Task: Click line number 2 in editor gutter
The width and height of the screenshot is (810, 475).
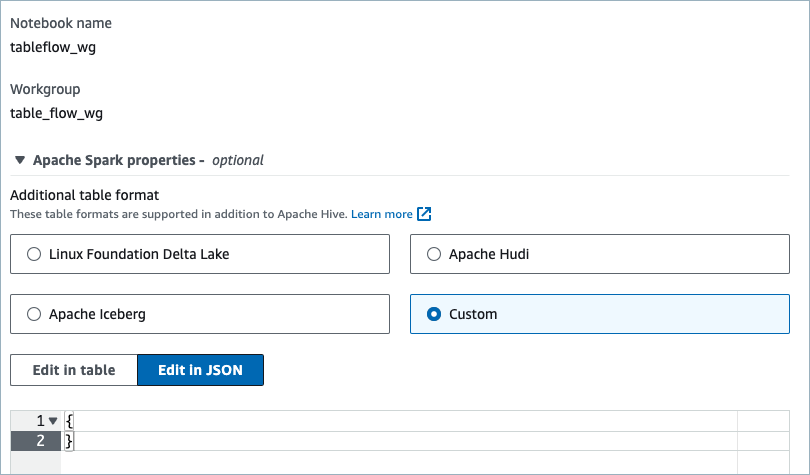Action: click(x=40, y=441)
